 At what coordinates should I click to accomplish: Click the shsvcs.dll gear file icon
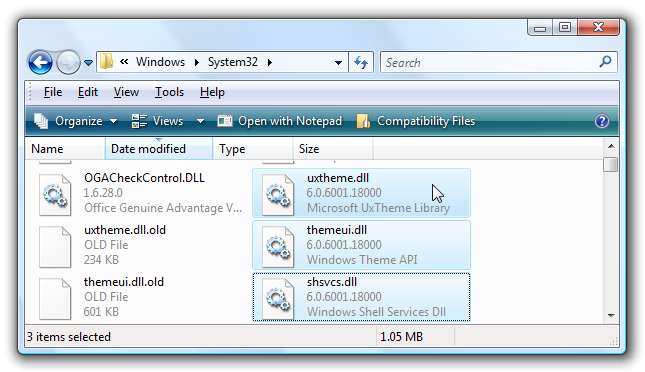[278, 299]
